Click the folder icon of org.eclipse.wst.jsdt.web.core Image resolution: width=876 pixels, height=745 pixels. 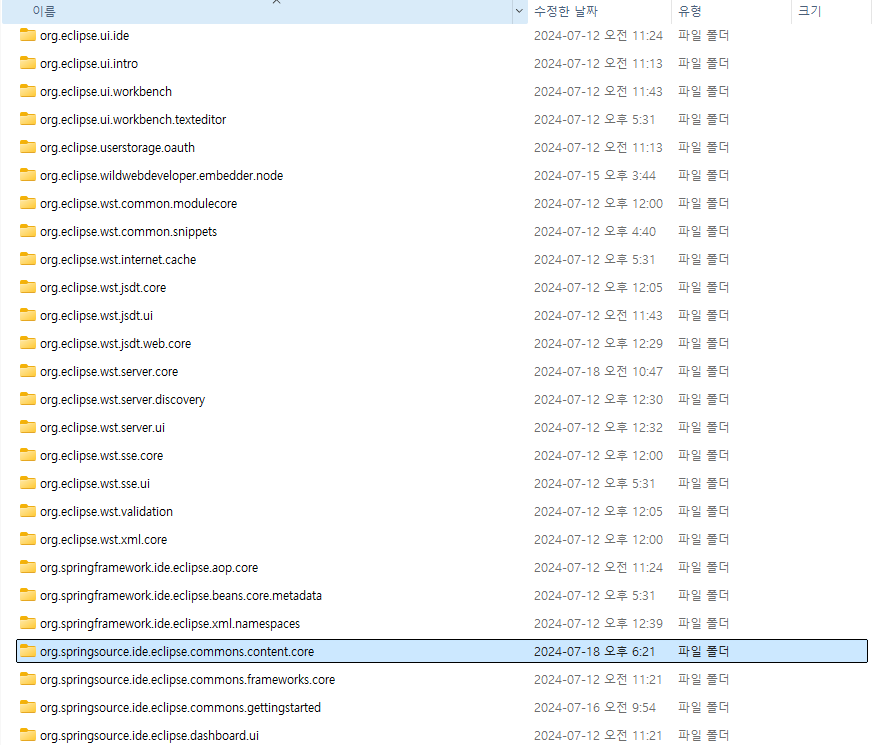28,343
